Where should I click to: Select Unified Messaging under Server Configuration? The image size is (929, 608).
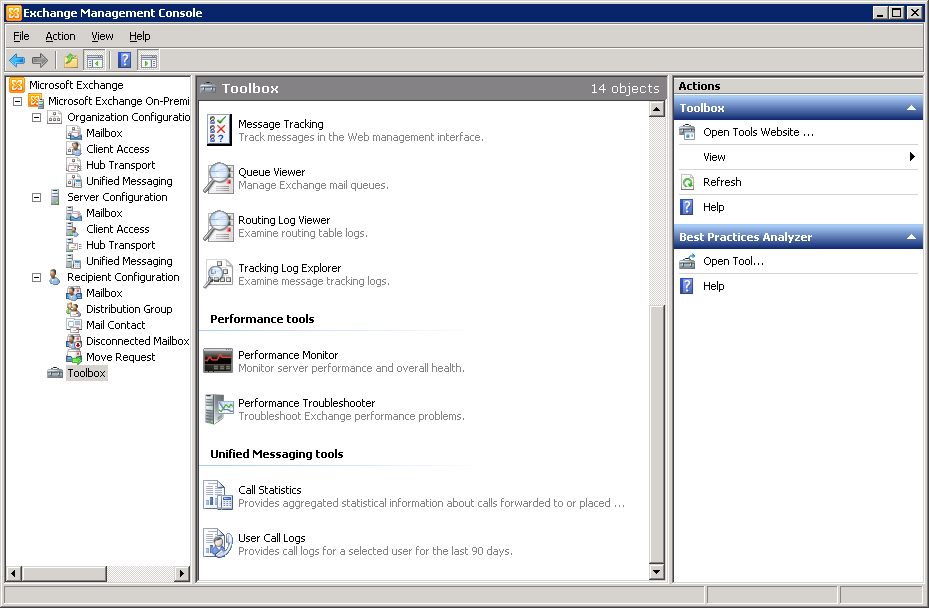[x=129, y=261]
